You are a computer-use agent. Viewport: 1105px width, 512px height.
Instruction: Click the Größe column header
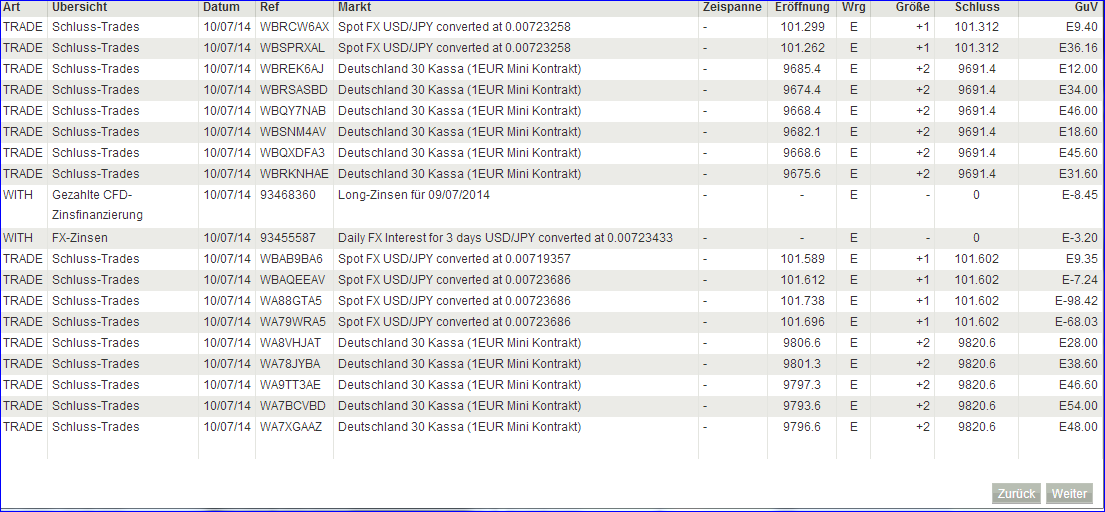pyautogui.click(x=913, y=7)
